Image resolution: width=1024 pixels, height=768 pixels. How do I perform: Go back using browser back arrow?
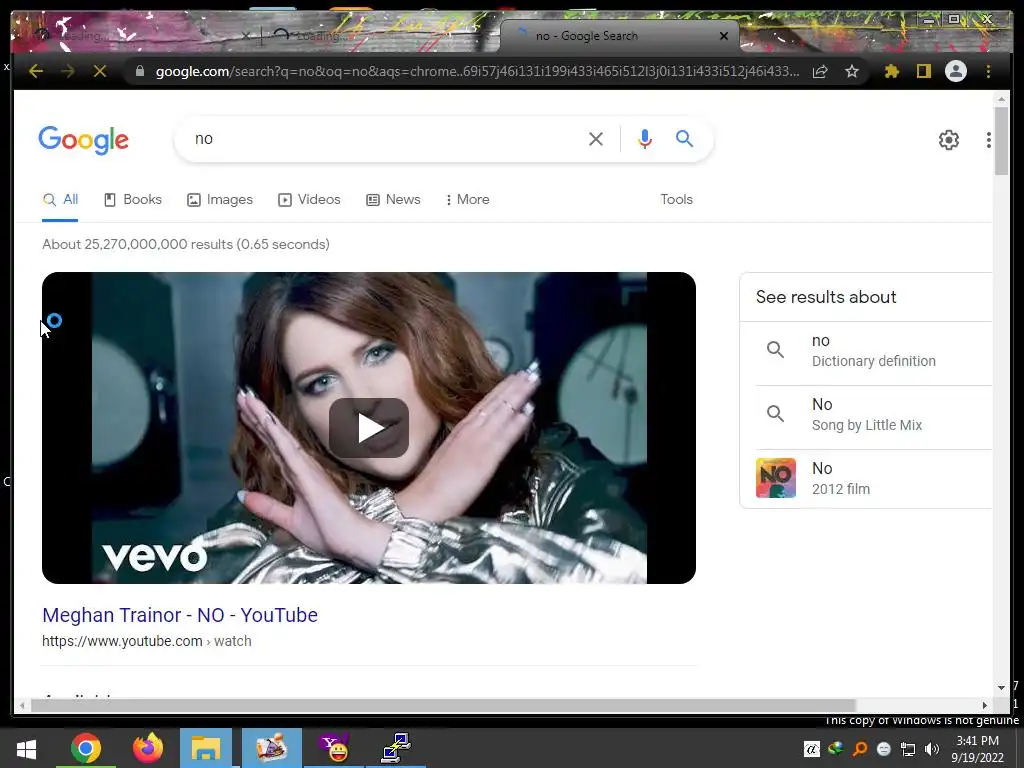tap(36, 71)
